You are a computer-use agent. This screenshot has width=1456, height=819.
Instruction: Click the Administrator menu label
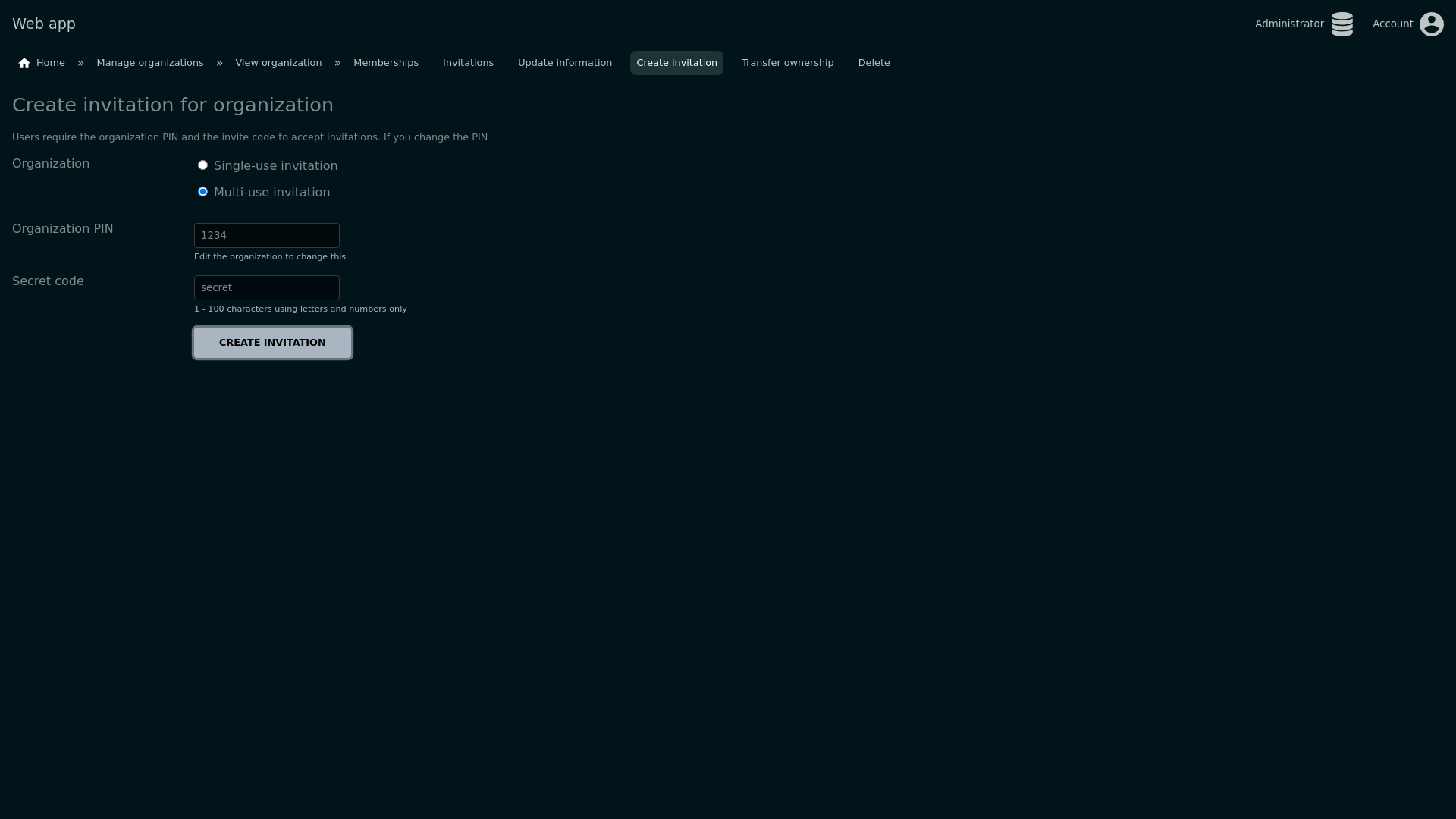[1288, 24]
